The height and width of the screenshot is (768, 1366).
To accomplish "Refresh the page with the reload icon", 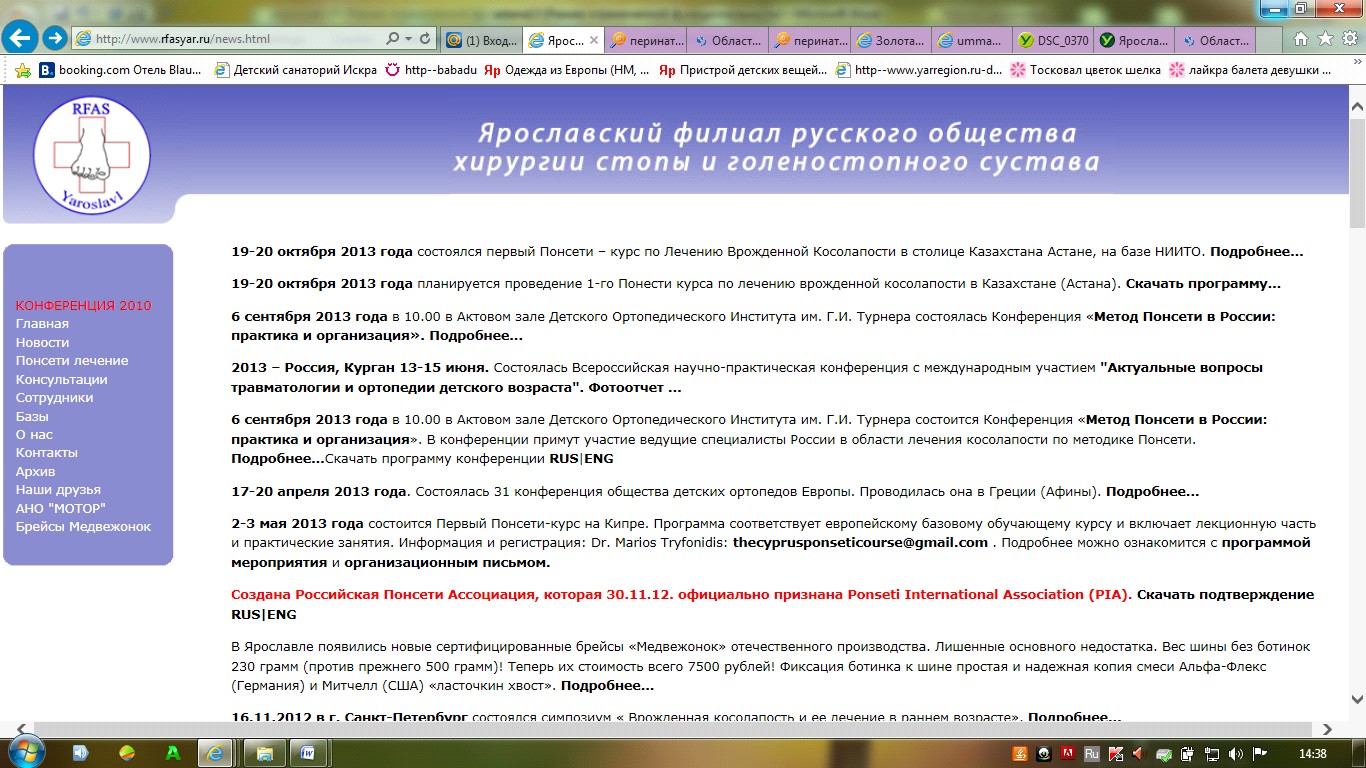I will pyautogui.click(x=425, y=39).
